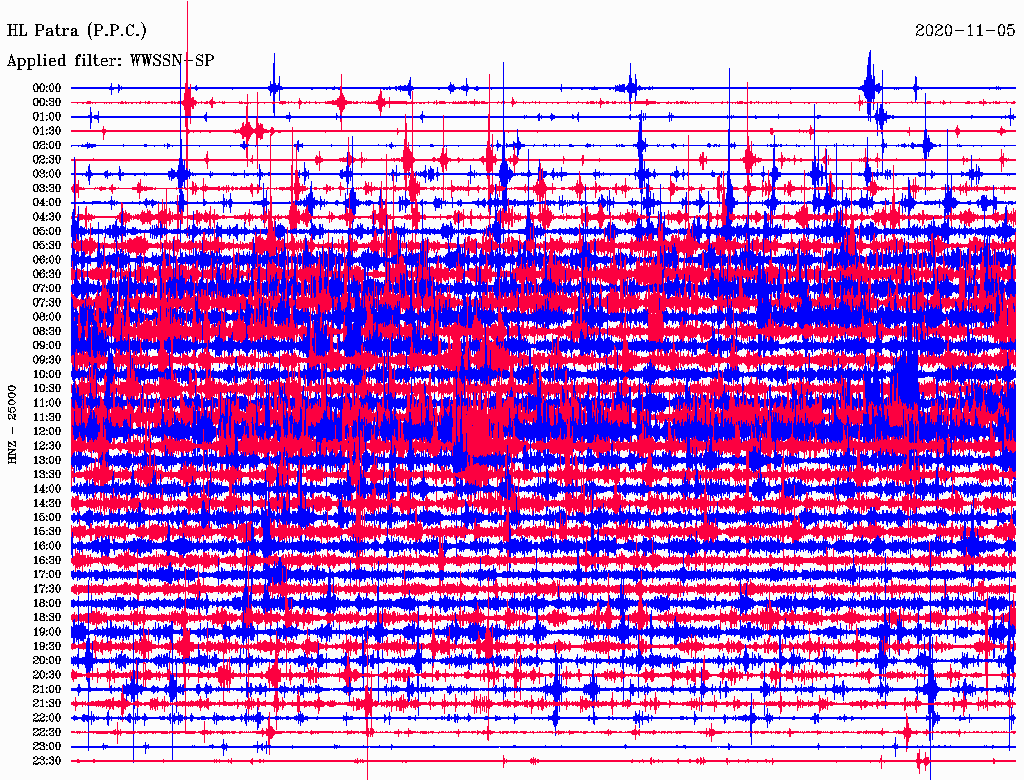Select the 07:00 time label

click(x=47, y=289)
